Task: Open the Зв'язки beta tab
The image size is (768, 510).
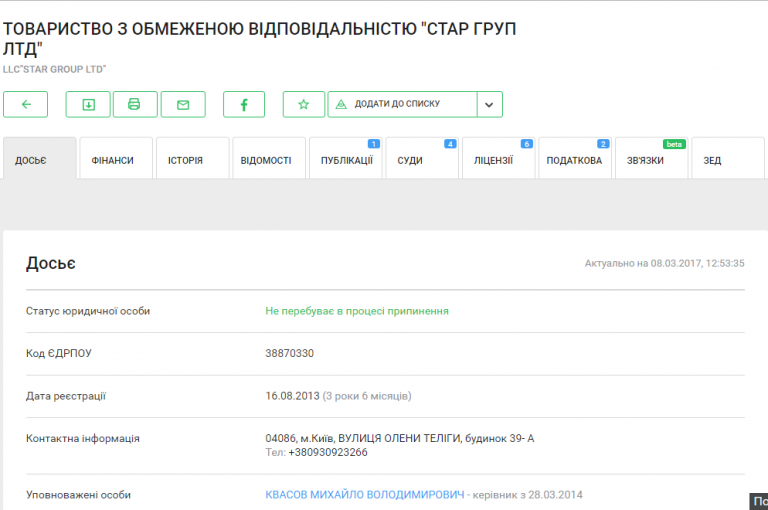Action: (x=651, y=160)
